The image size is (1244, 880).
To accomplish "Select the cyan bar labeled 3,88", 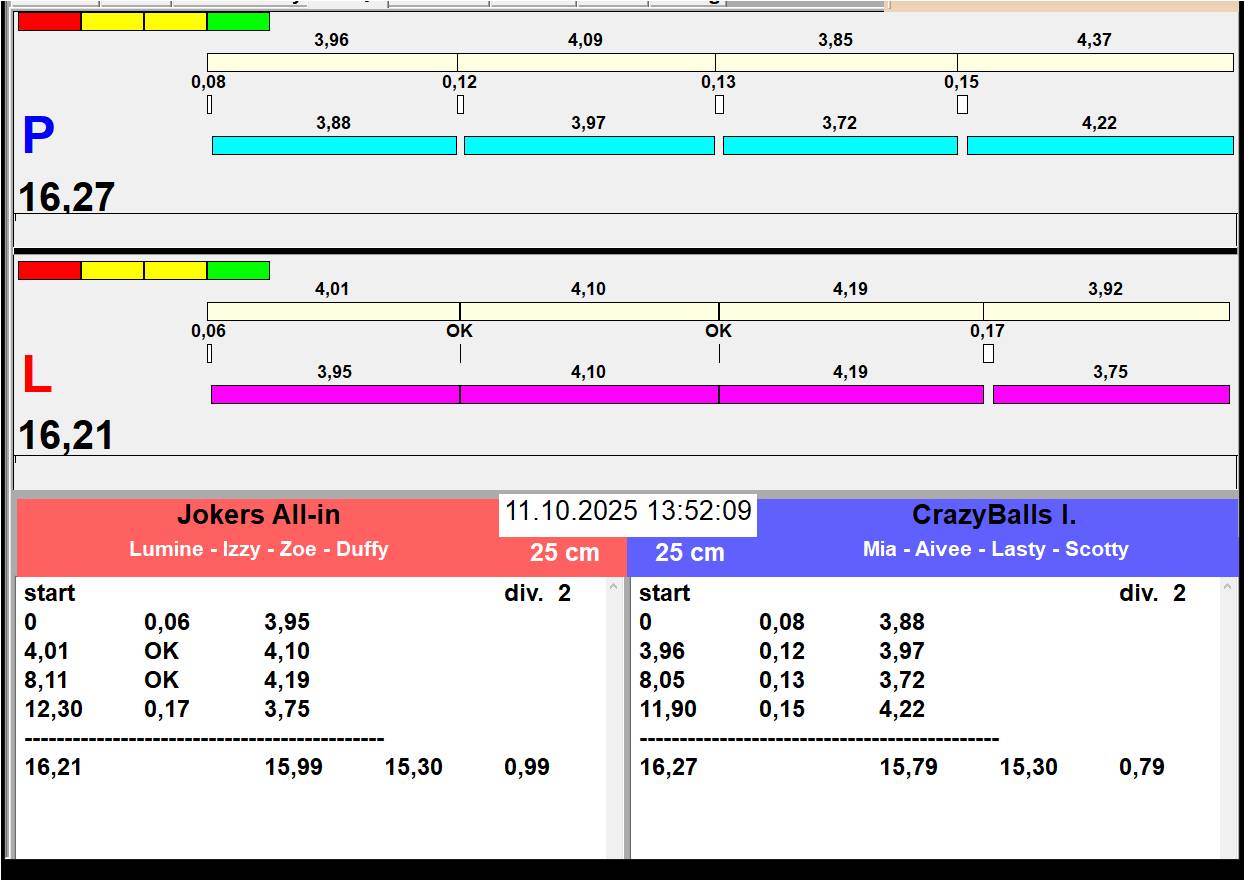I will tap(334, 145).
